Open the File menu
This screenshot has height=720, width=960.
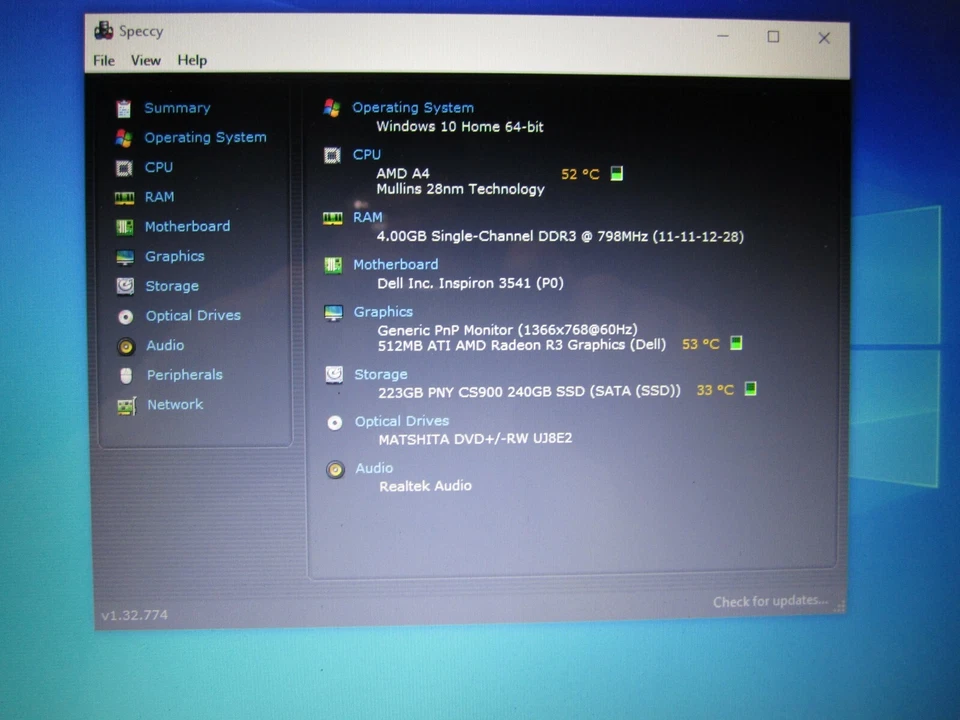(103, 61)
